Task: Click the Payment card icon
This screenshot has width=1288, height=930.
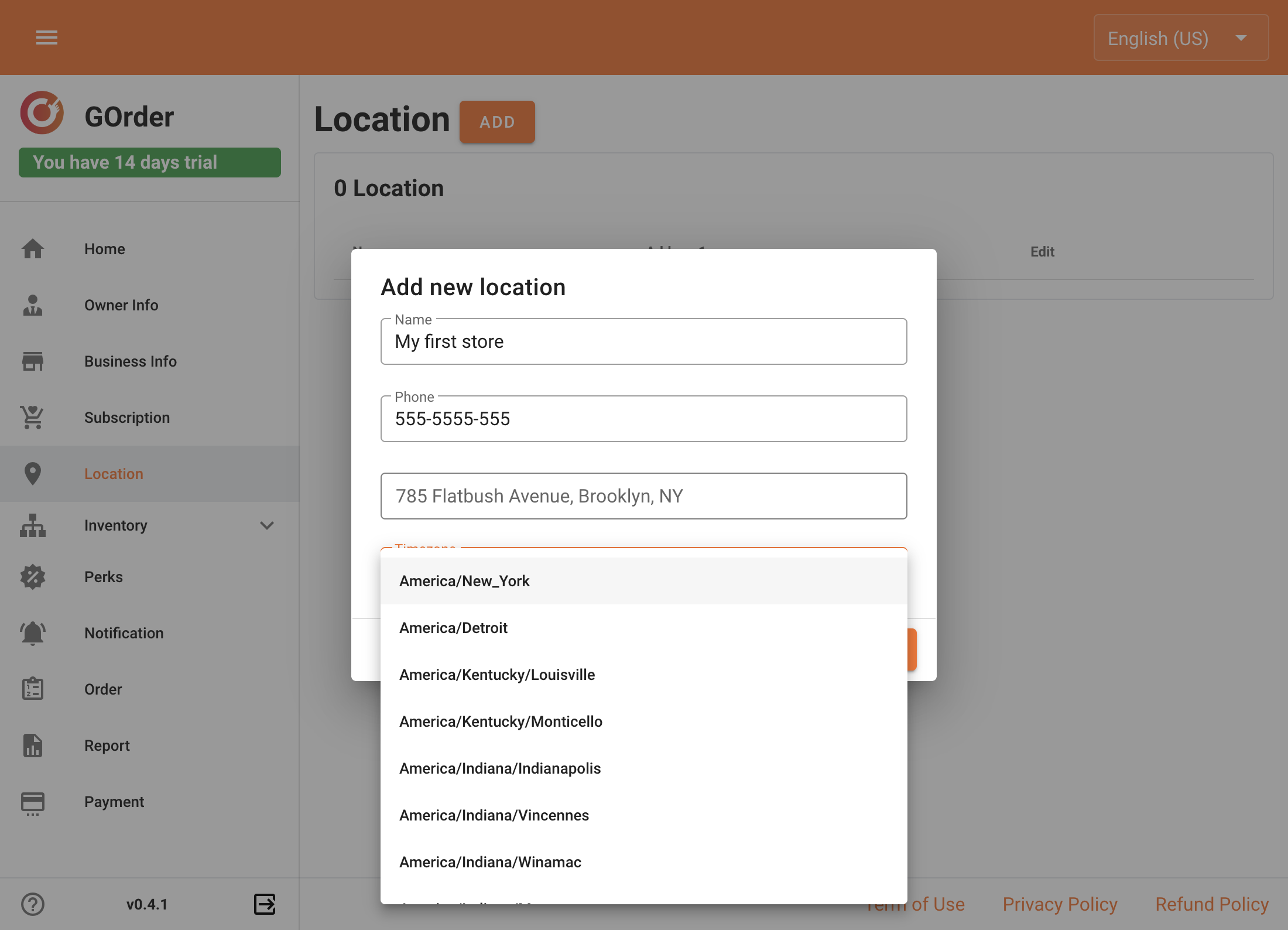Action: (x=33, y=804)
